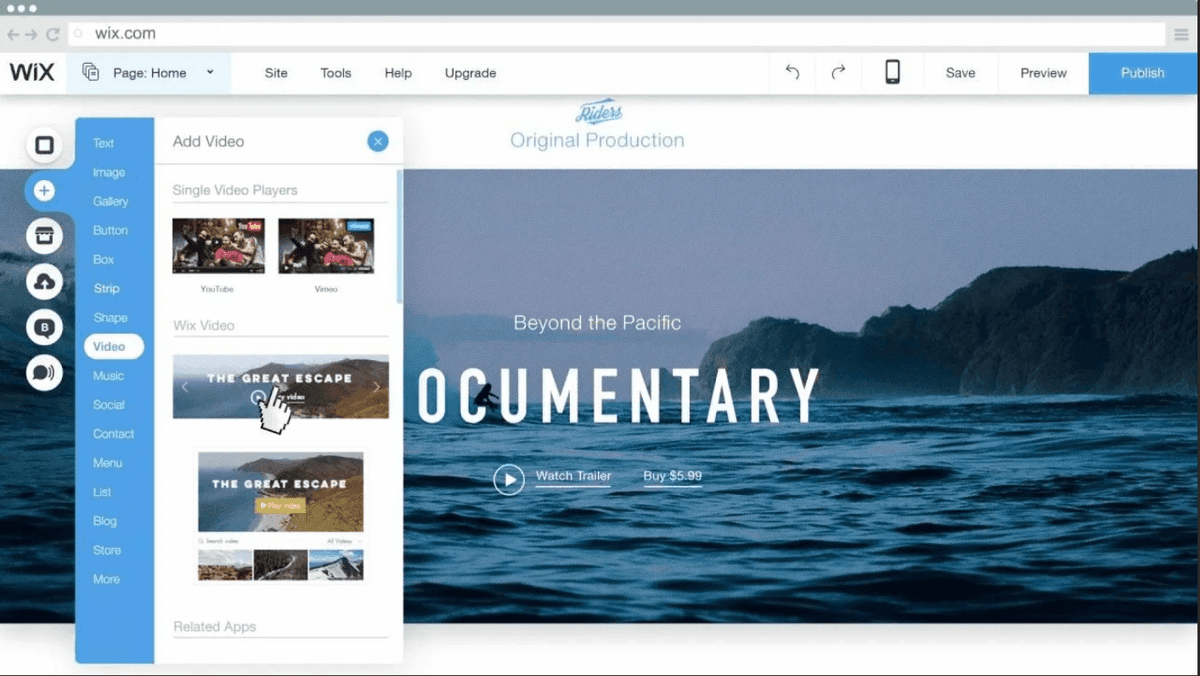Select Gallery in the Add panel list
This screenshot has width=1200, height=676.
click(111, 201)
